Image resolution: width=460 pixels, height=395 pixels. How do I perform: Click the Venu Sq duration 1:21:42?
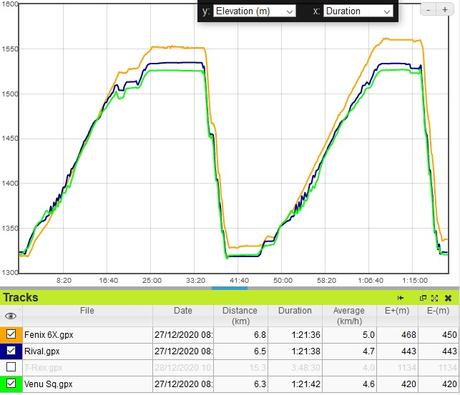(306, 384)
